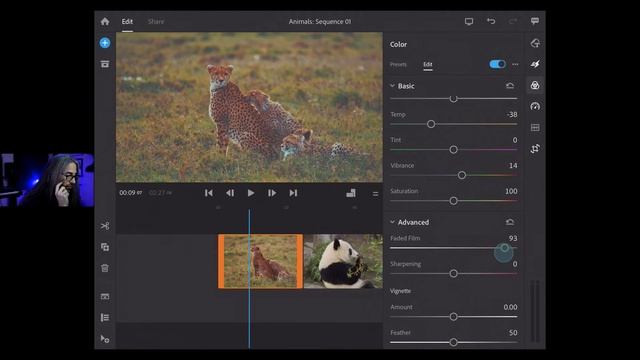Select the split clip scissors tool

pos(105,226)
